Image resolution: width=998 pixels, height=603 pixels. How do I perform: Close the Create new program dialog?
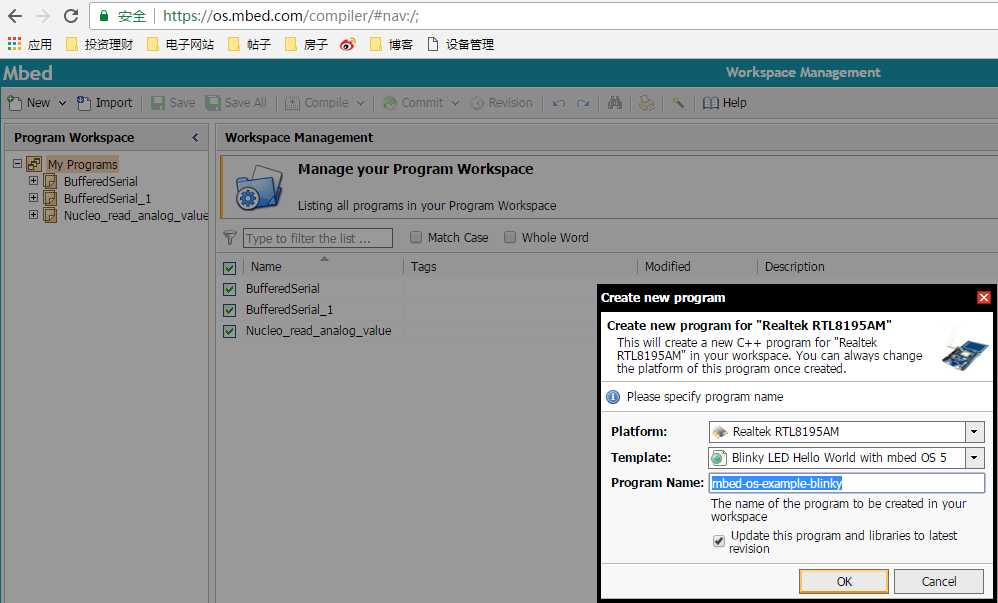point(984,297)
